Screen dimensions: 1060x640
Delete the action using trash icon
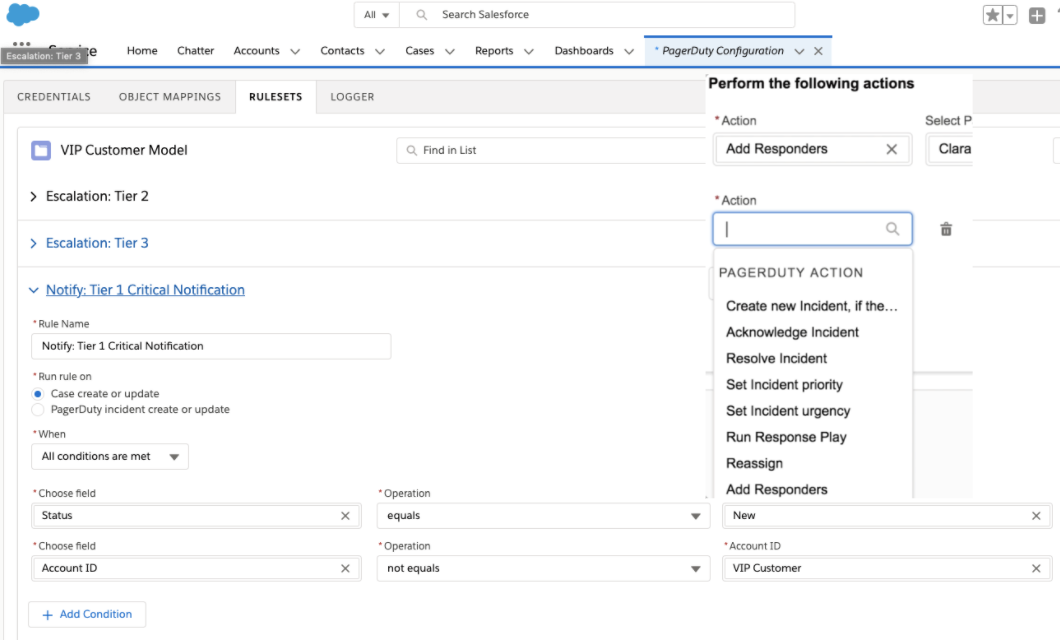pos(946,229)
